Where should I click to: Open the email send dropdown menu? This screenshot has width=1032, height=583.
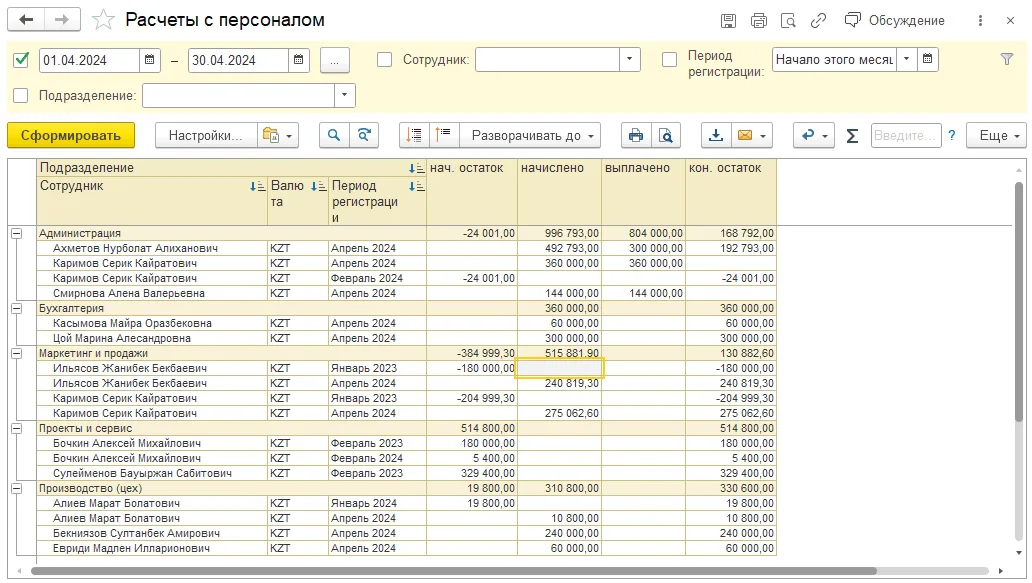point(752,136)
